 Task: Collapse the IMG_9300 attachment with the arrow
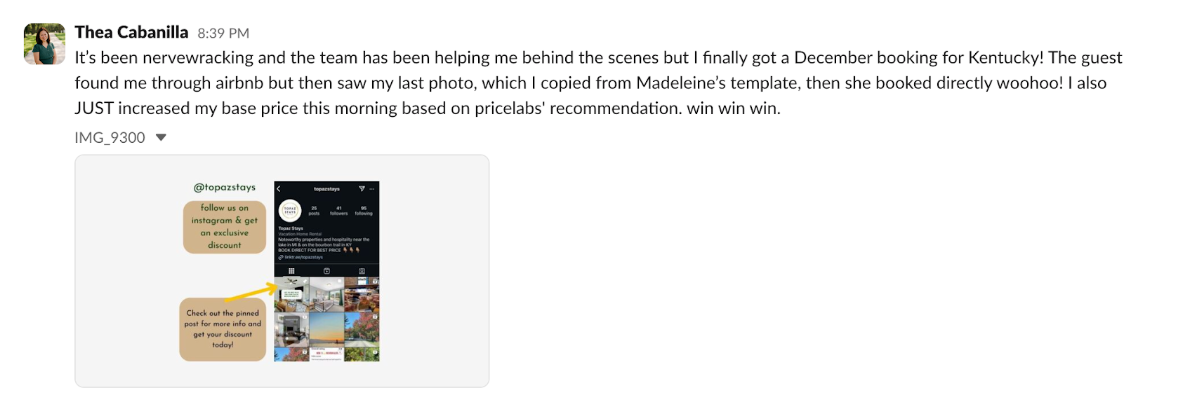(x=160, y=138)
